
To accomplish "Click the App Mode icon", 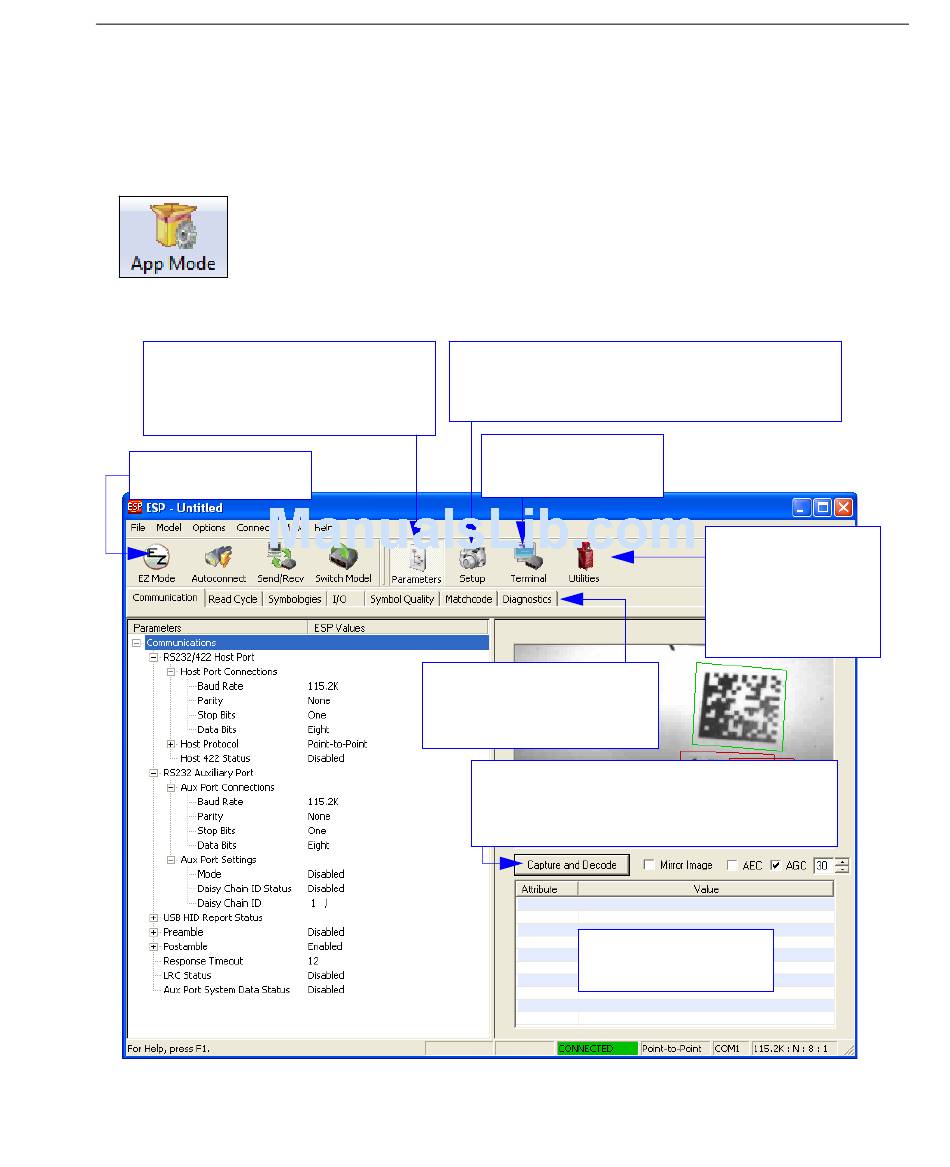I will click(x=173, y=237).
